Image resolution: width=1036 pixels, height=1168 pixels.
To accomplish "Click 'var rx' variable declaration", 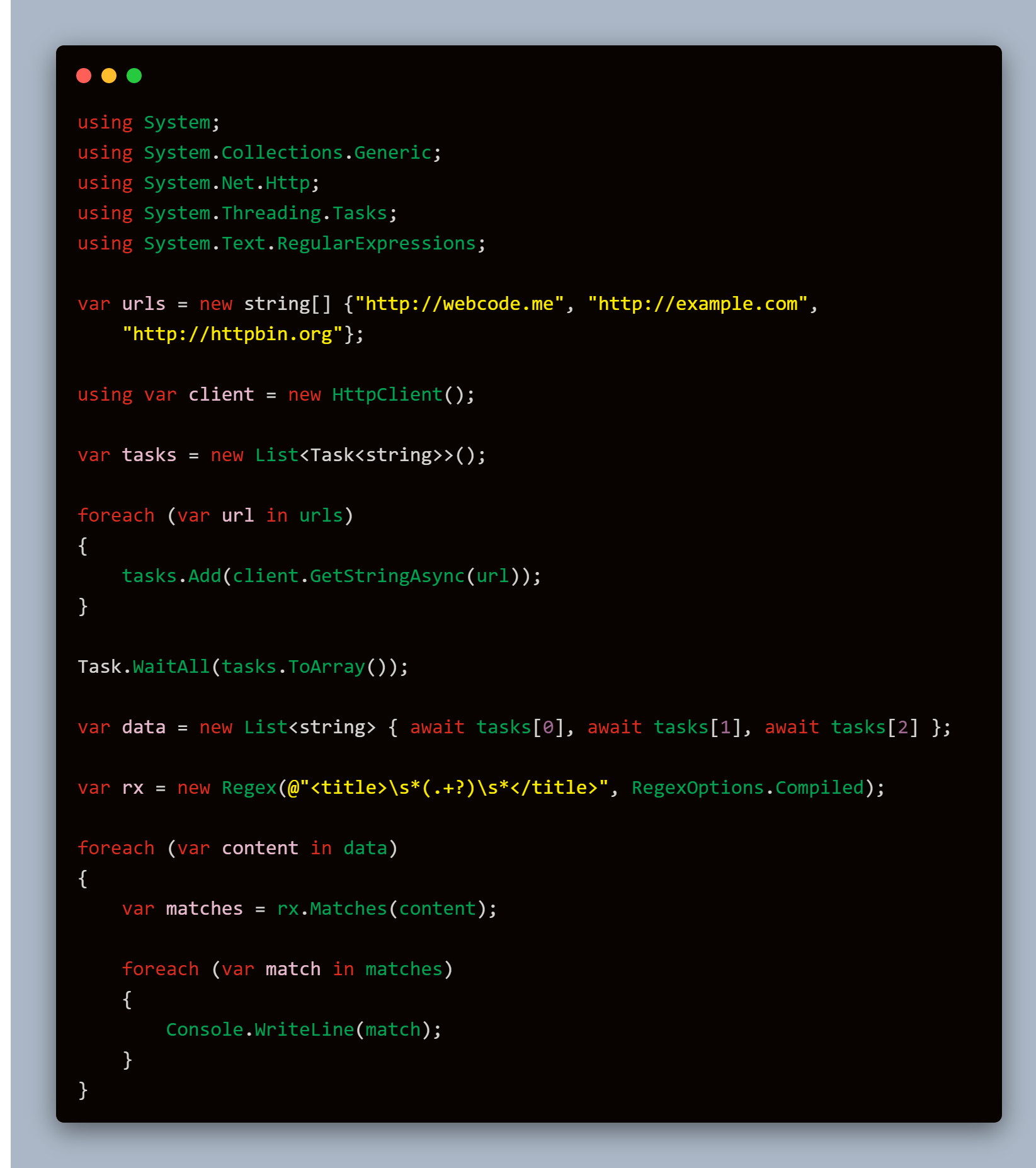I will [x=111, y=787].
